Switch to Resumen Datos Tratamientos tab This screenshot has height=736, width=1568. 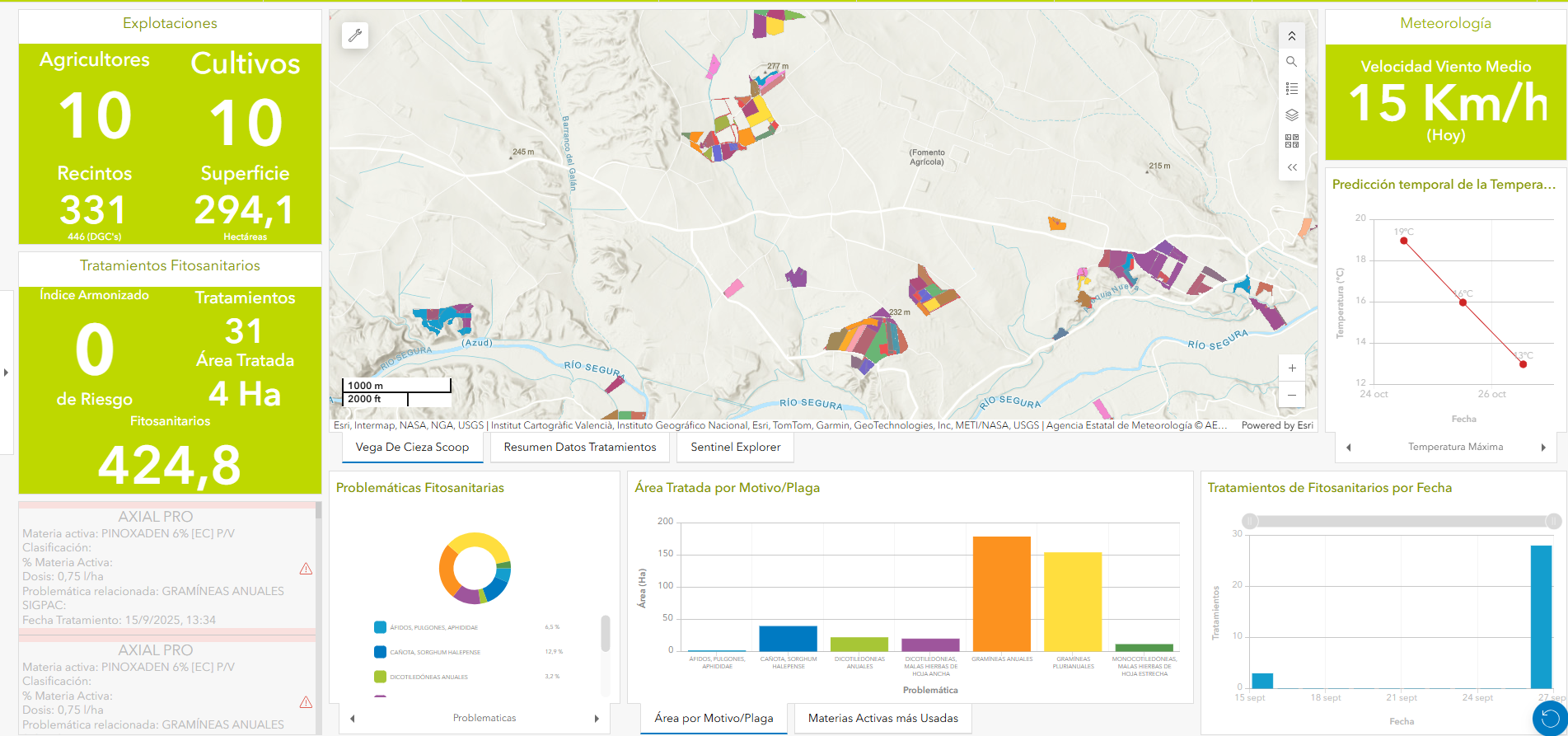(579, 447)
